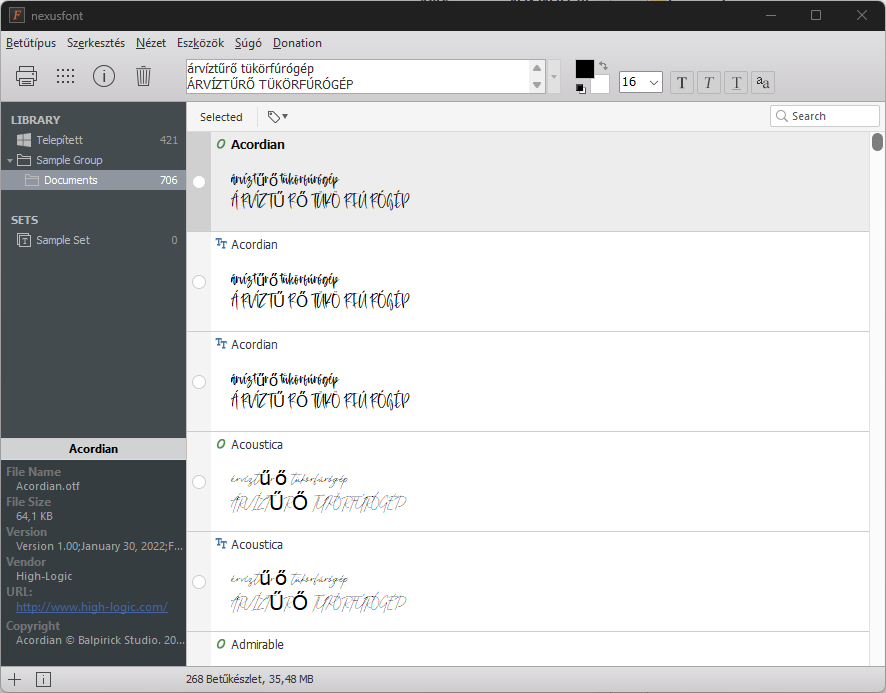Click the OpenType icon beside Admirable
Screen dimensions: 886x693
tap(221, 644)
